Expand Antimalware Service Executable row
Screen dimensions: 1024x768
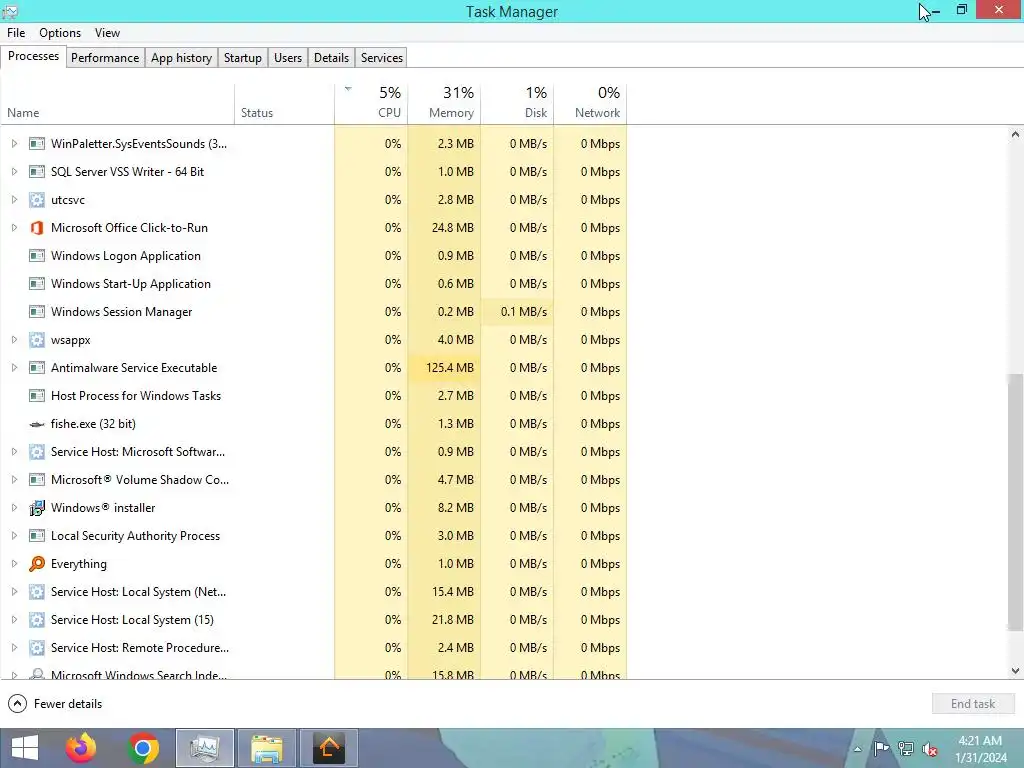tap(14, 368)
